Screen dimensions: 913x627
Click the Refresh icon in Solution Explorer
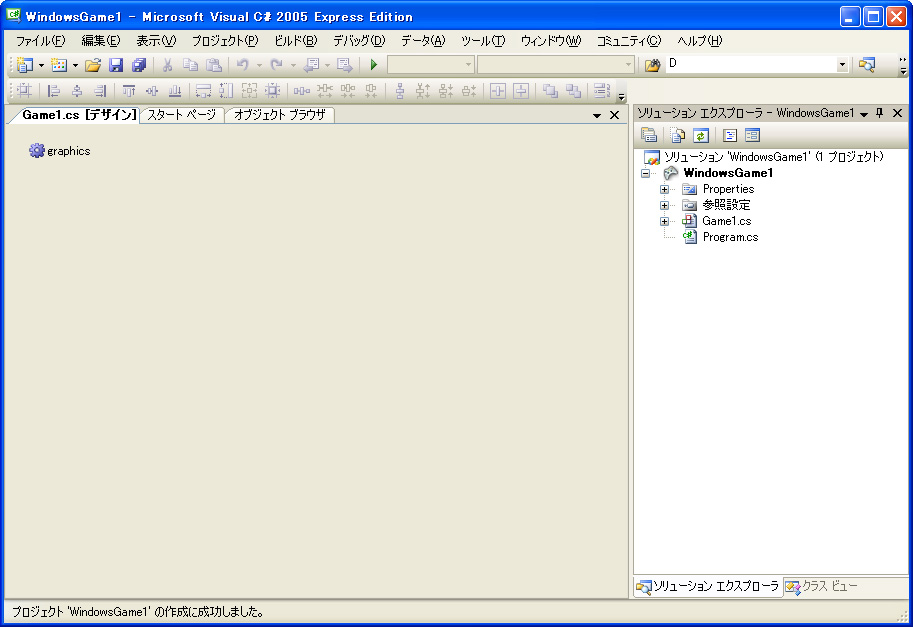click(702, 136)
